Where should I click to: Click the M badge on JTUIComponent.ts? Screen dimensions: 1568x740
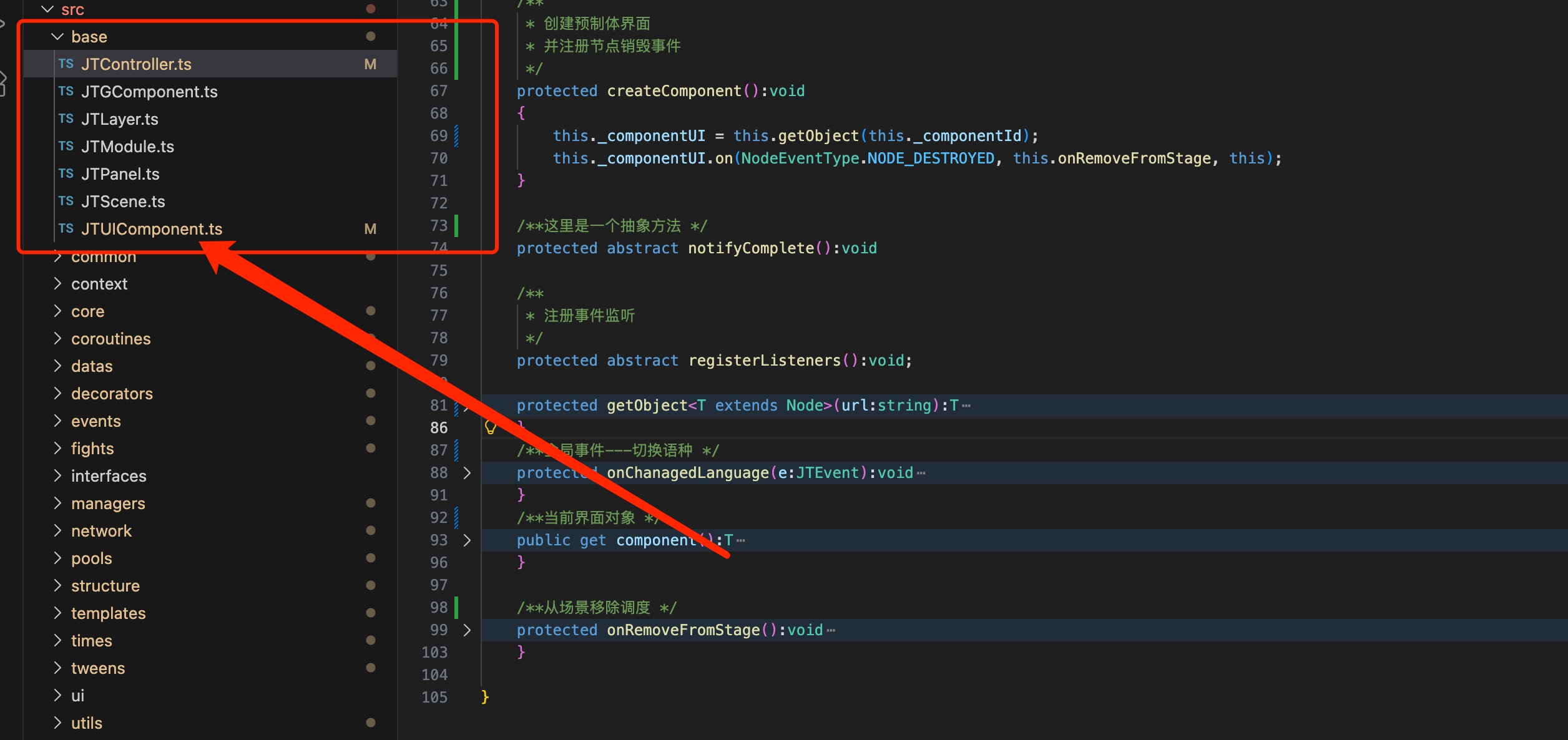pos(370,229)
